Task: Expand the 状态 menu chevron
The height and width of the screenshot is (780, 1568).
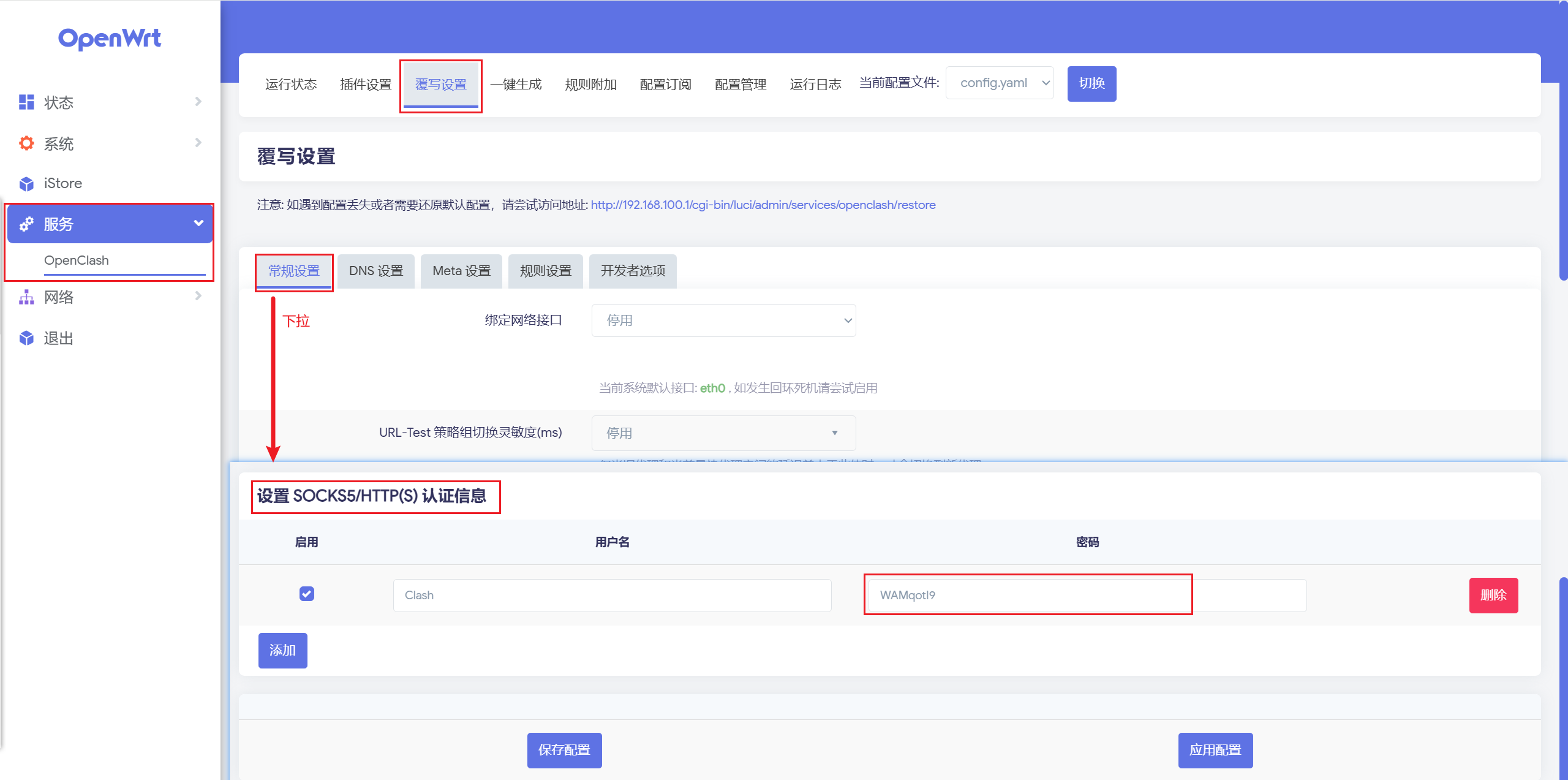Action: point(198,102)
